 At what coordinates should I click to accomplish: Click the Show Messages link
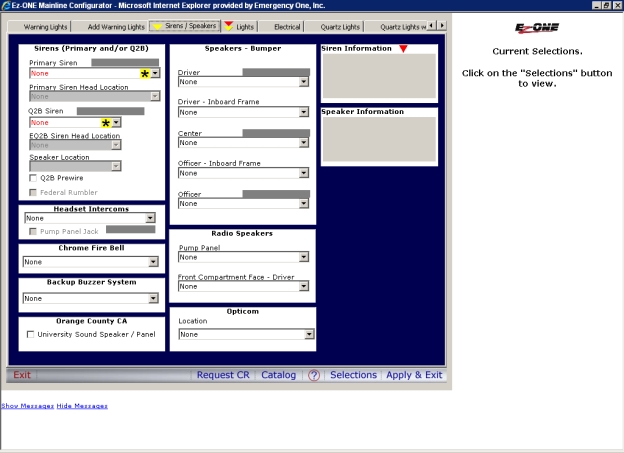click(27, 406)
